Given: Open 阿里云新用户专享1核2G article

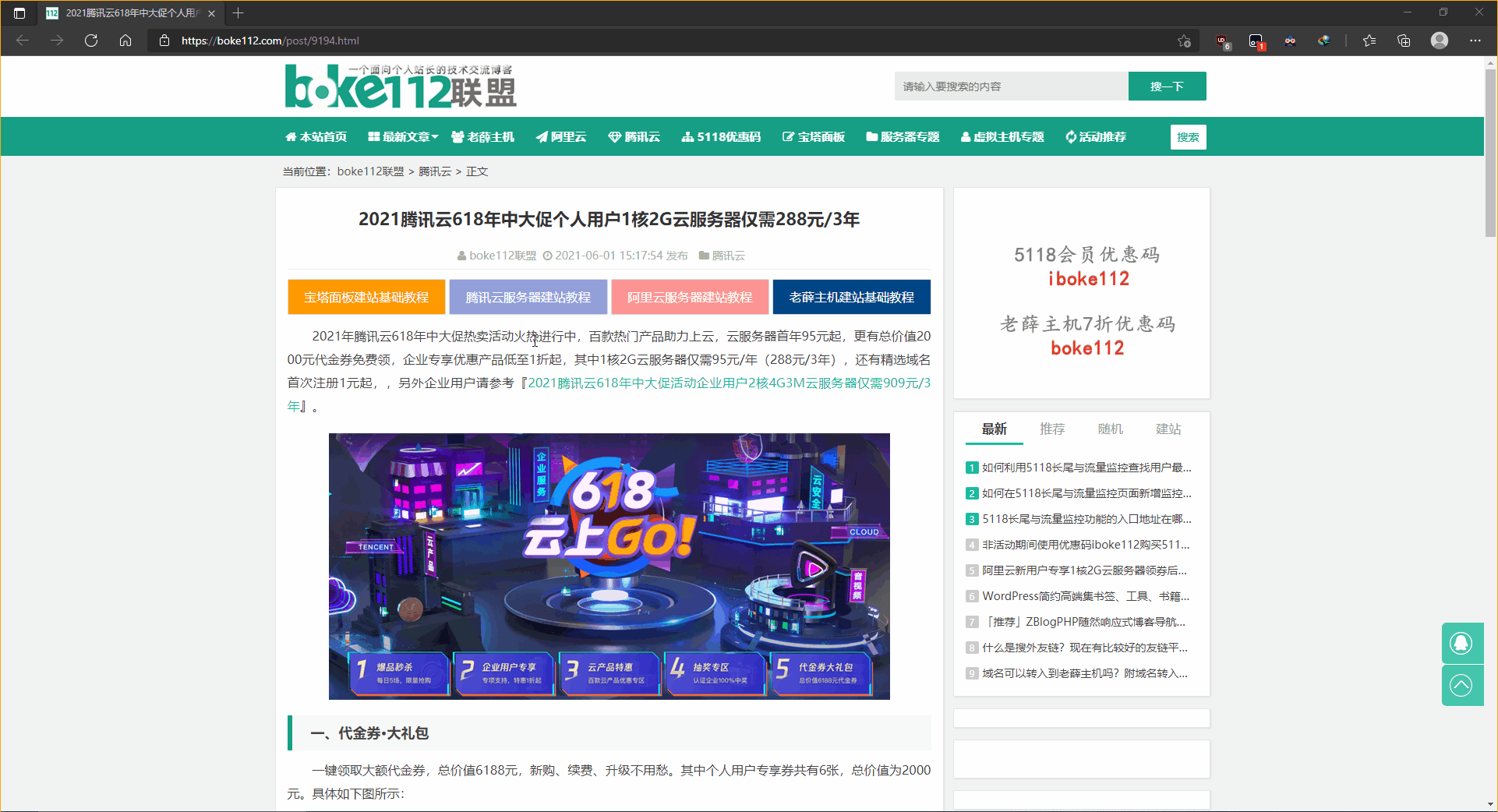Looking at the screenshot, I should point(1084,570).
